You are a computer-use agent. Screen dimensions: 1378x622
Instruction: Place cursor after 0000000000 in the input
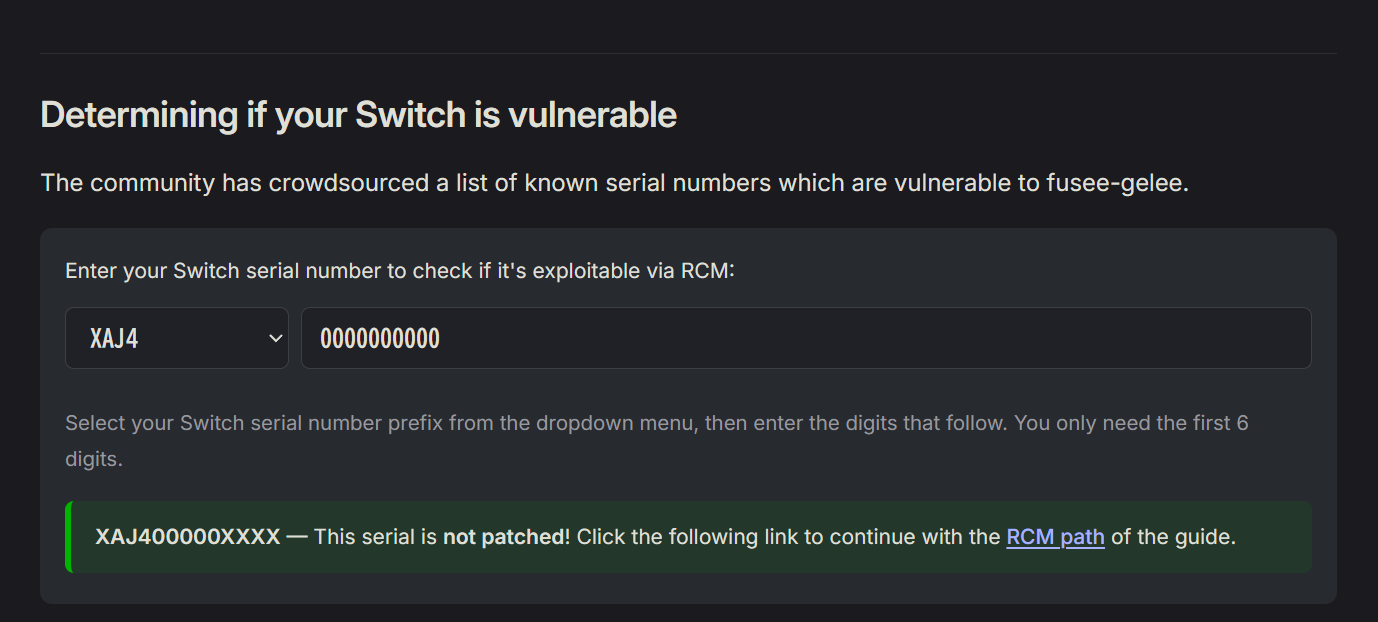tap(441, 338)
